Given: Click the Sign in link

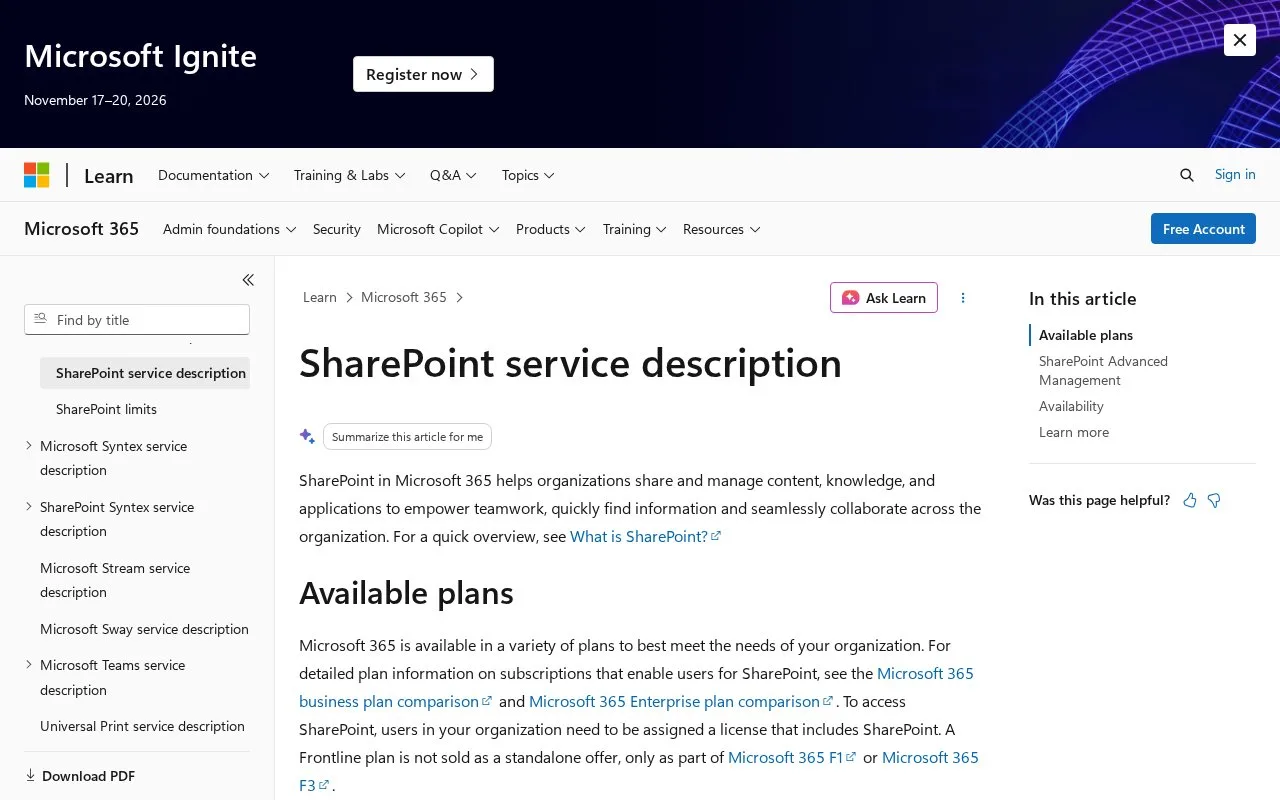Looking at the screenshot, I should 1235,174.
